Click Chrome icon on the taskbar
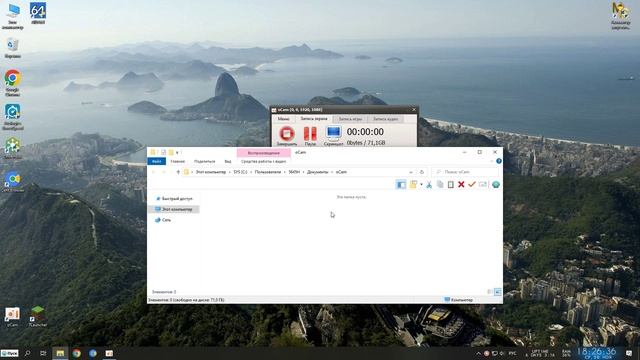Viewport: 640px width, 360px height. 76,353
